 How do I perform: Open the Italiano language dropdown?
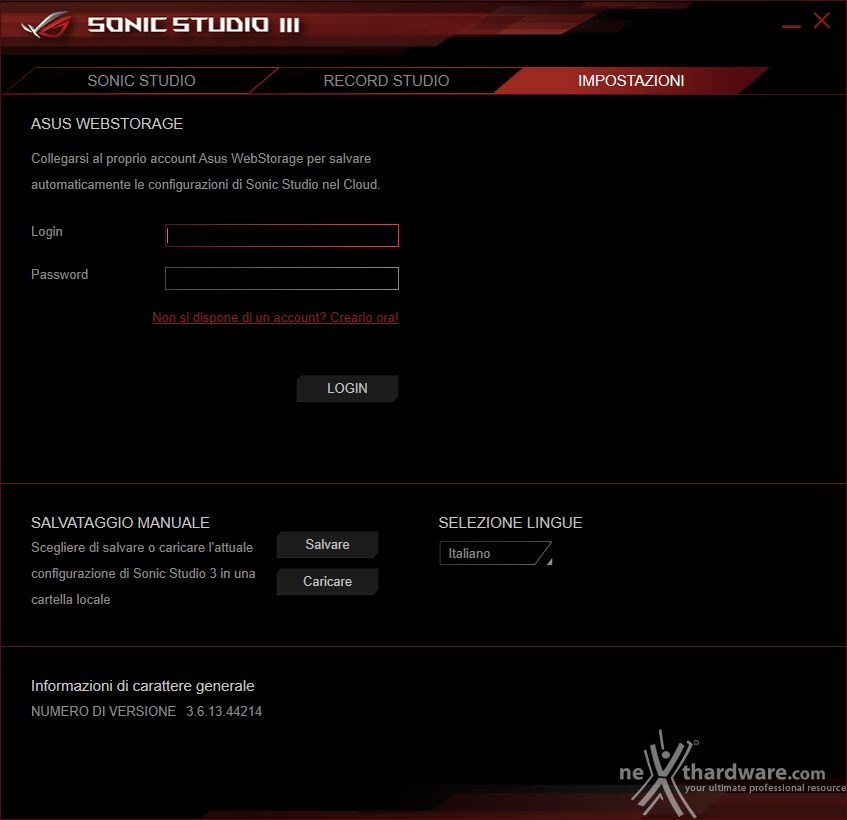(x=496, y=553)
